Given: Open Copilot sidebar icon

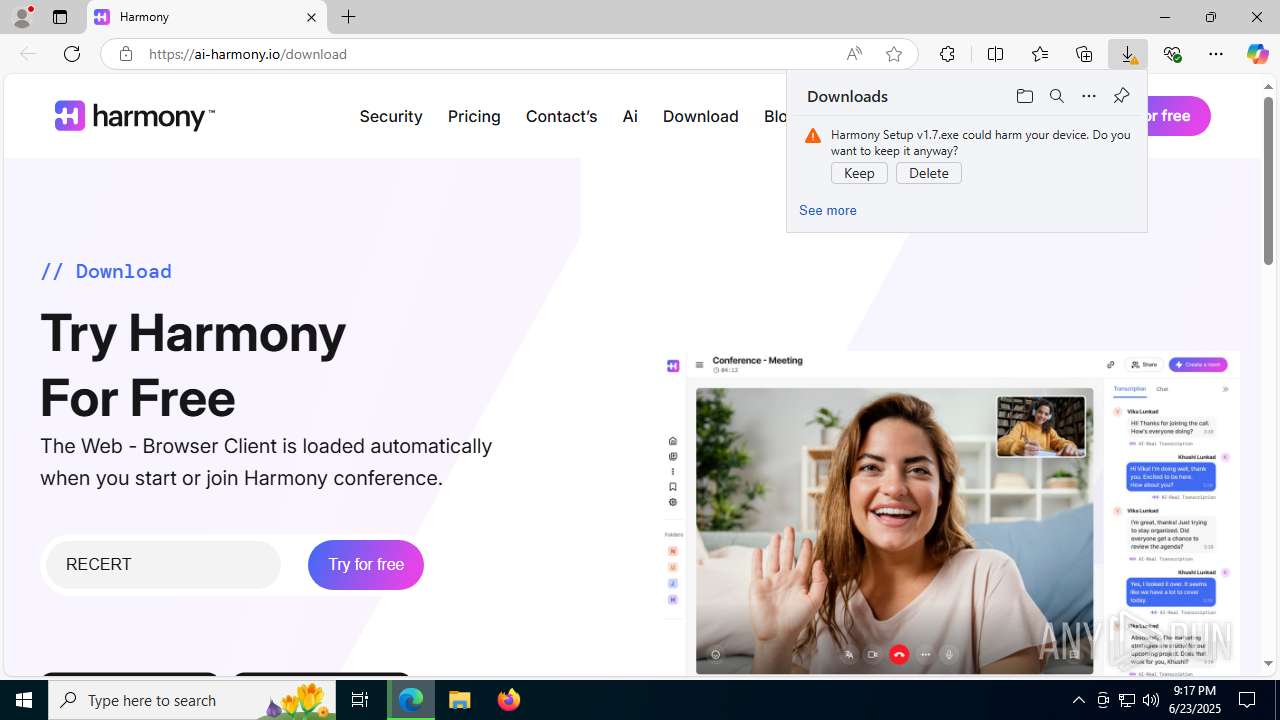Looking at the screenshot, I should pos(1258,54).
